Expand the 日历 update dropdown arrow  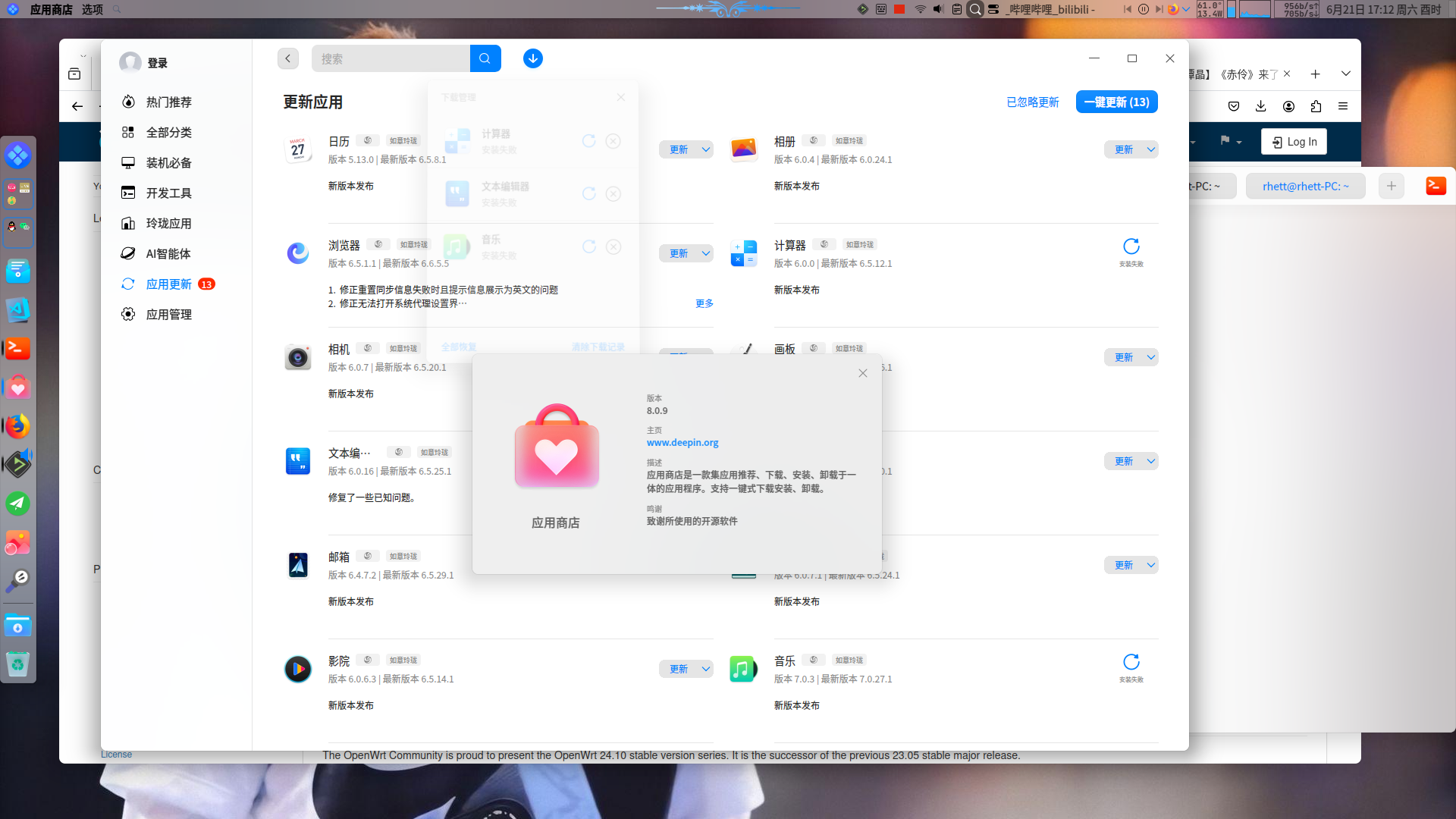706,149
